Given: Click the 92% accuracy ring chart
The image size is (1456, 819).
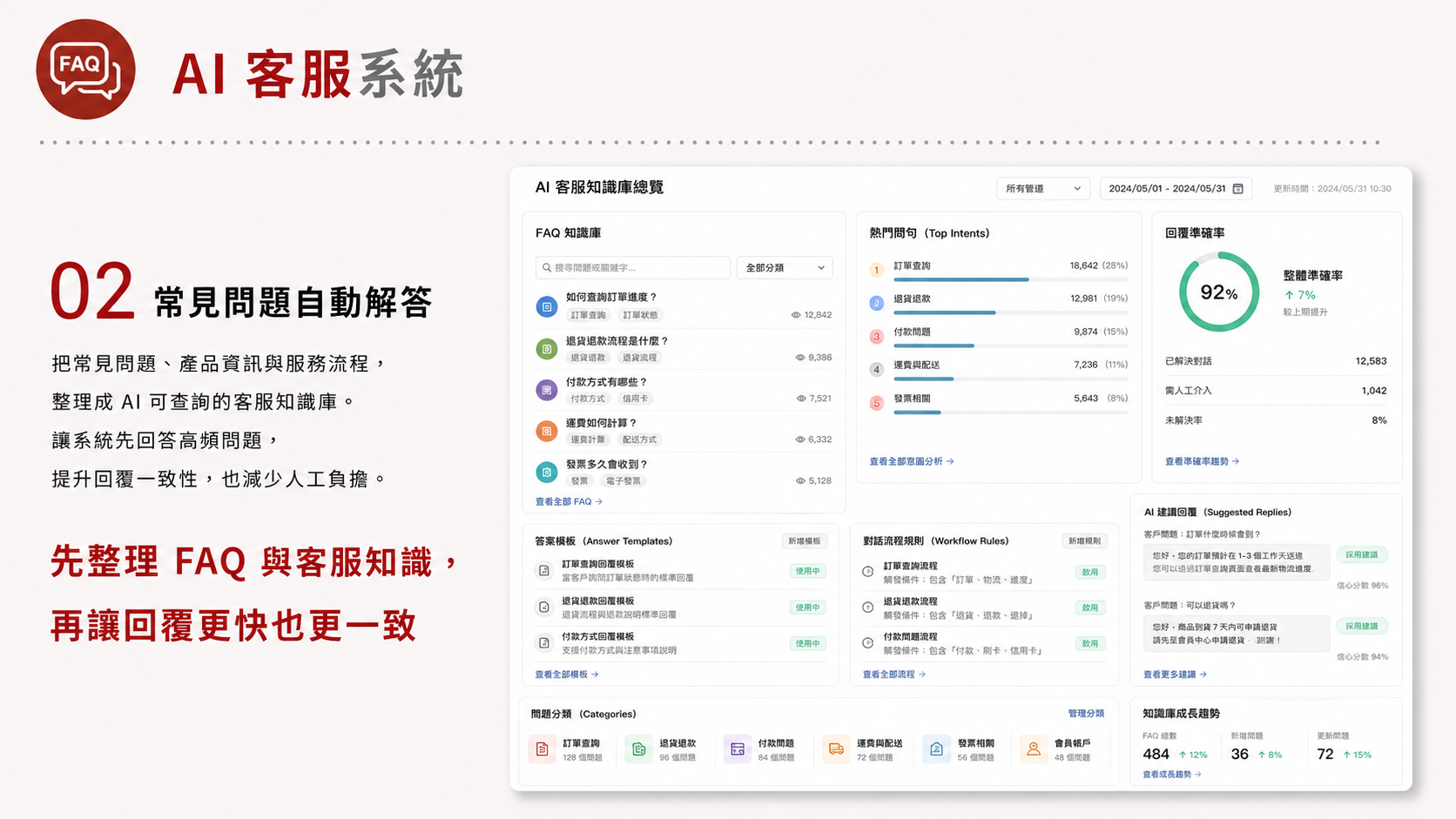Looking at the screenshot, I should [x=1219, y=292].
